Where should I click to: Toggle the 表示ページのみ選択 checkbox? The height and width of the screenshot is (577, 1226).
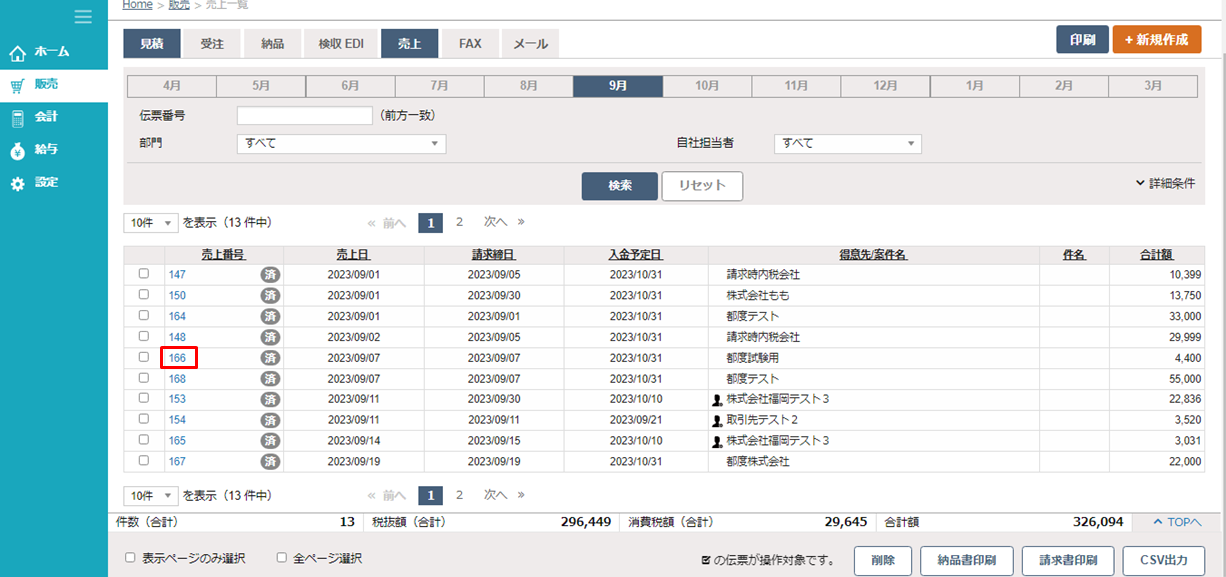pyautogui.click(x=130, y=558)
